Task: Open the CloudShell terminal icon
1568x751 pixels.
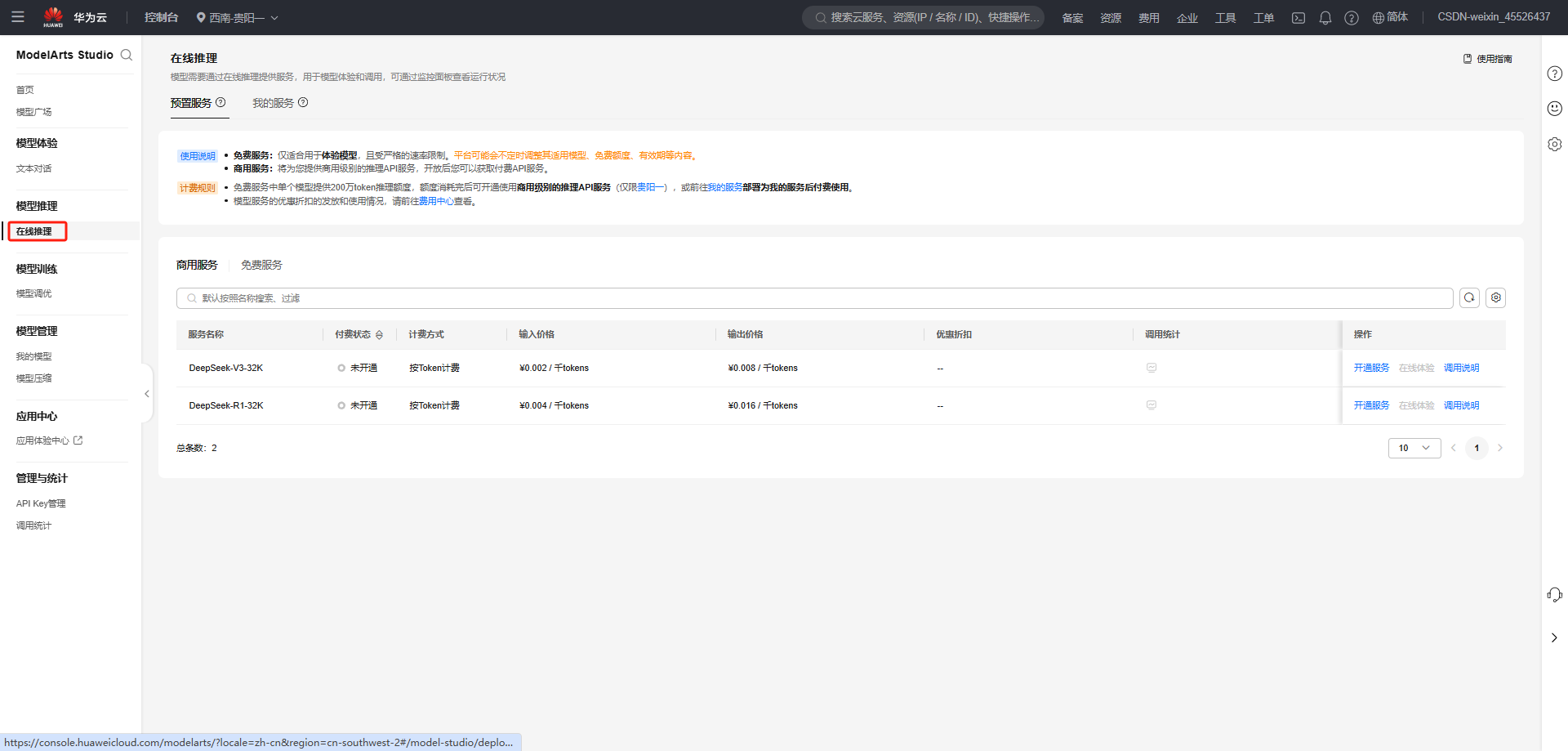Action: tap(1298, 18)
